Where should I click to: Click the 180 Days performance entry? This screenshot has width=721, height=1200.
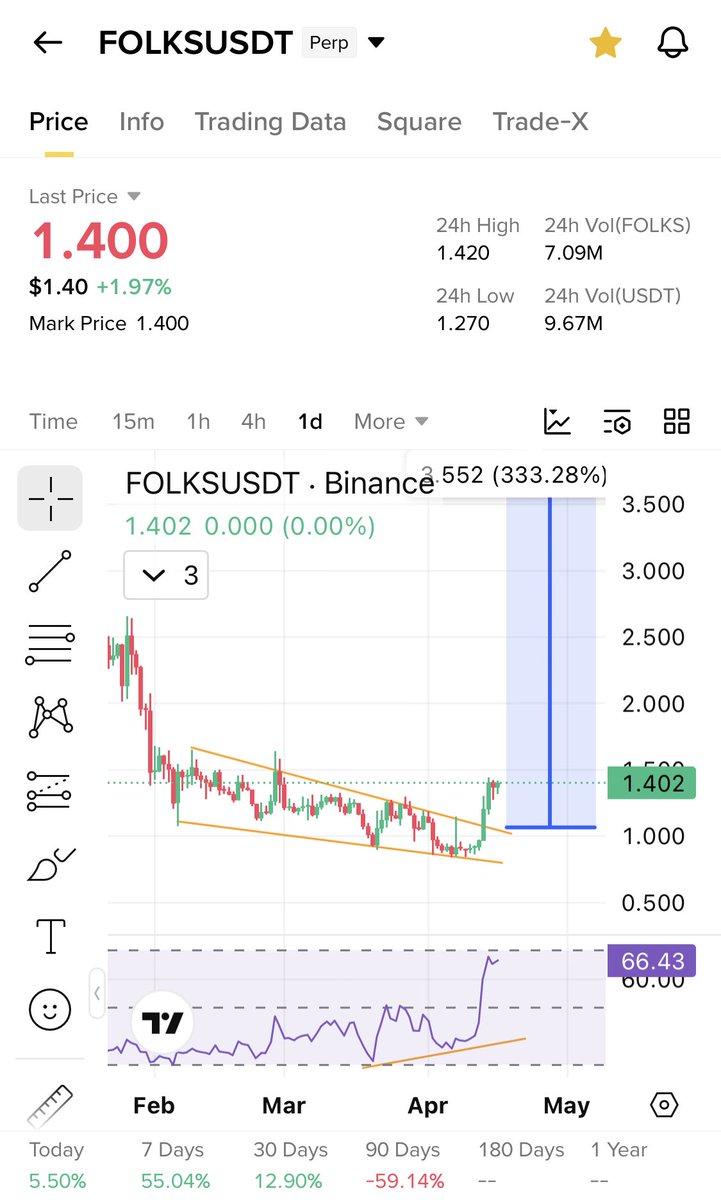point(521,1165)
